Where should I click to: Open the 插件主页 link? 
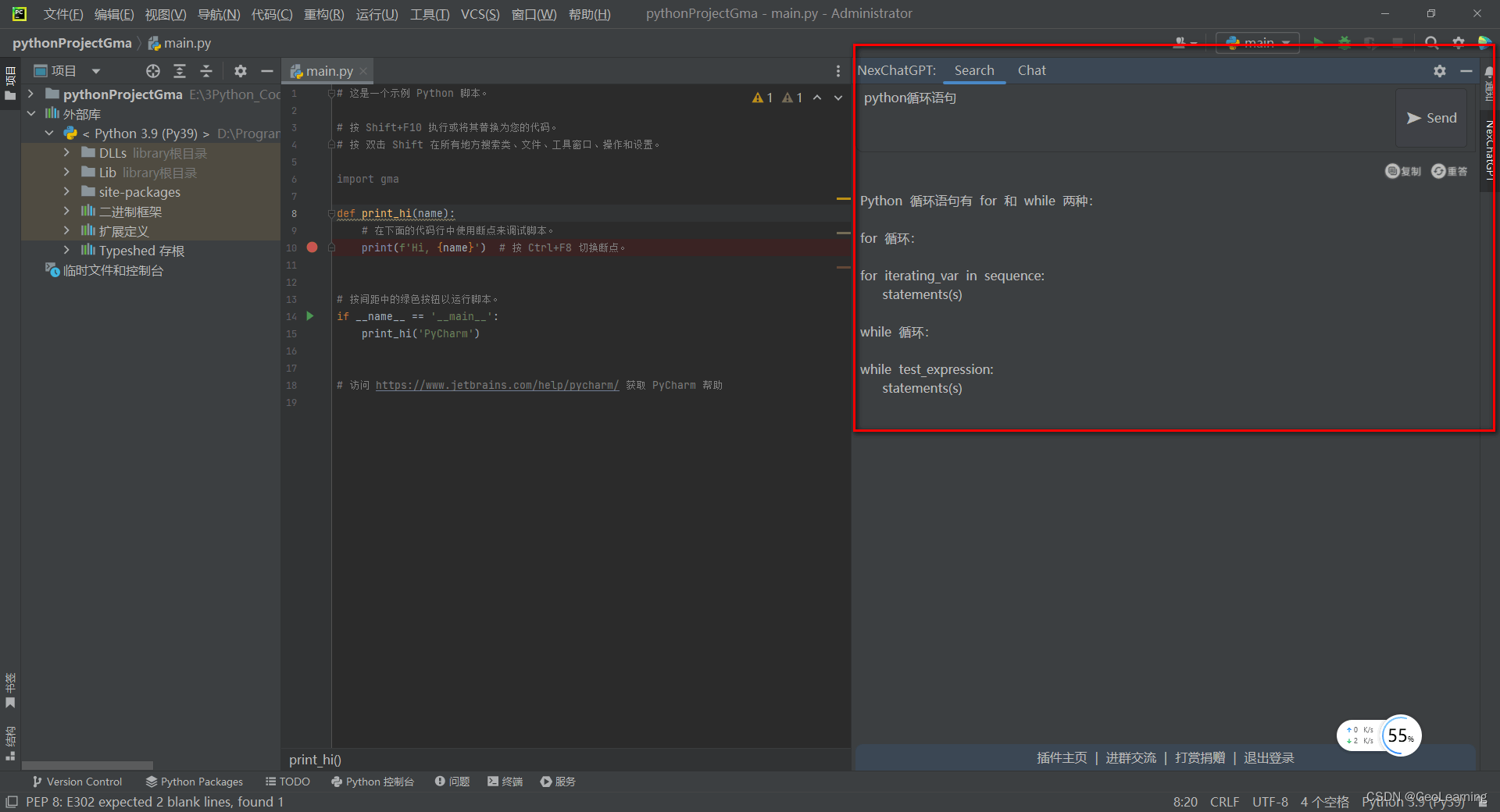(x=1062, y=758)
